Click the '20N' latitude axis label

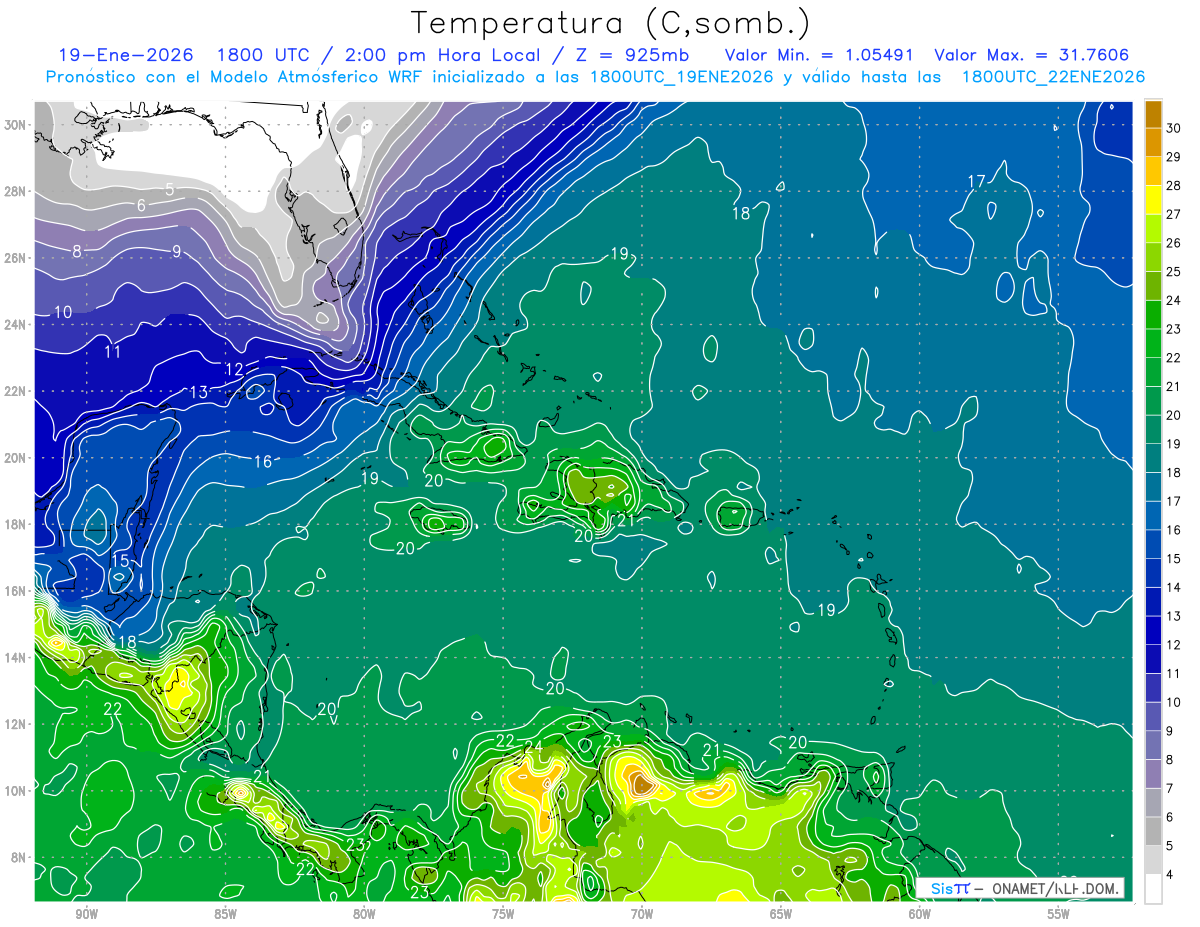16,458
